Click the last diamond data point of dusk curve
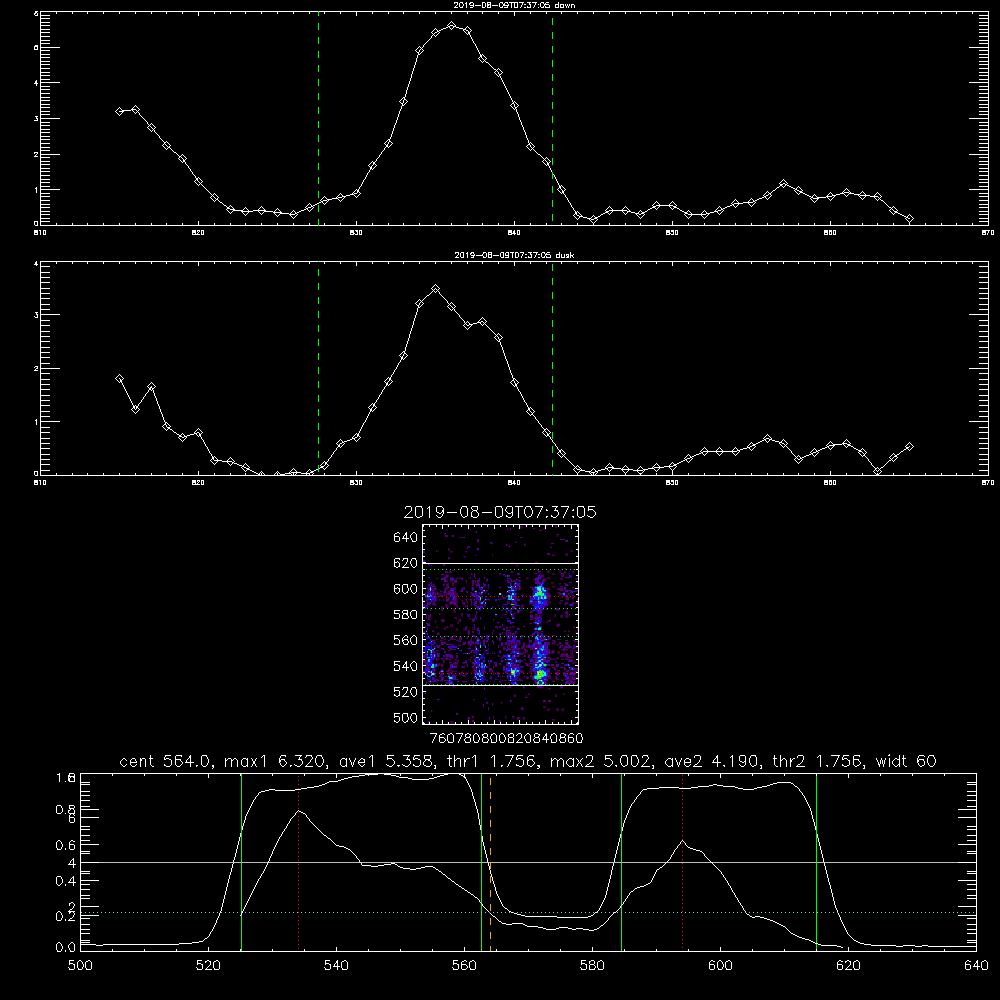The width and height of the screenshot is (1000, 1000). (x=909, y=446)
